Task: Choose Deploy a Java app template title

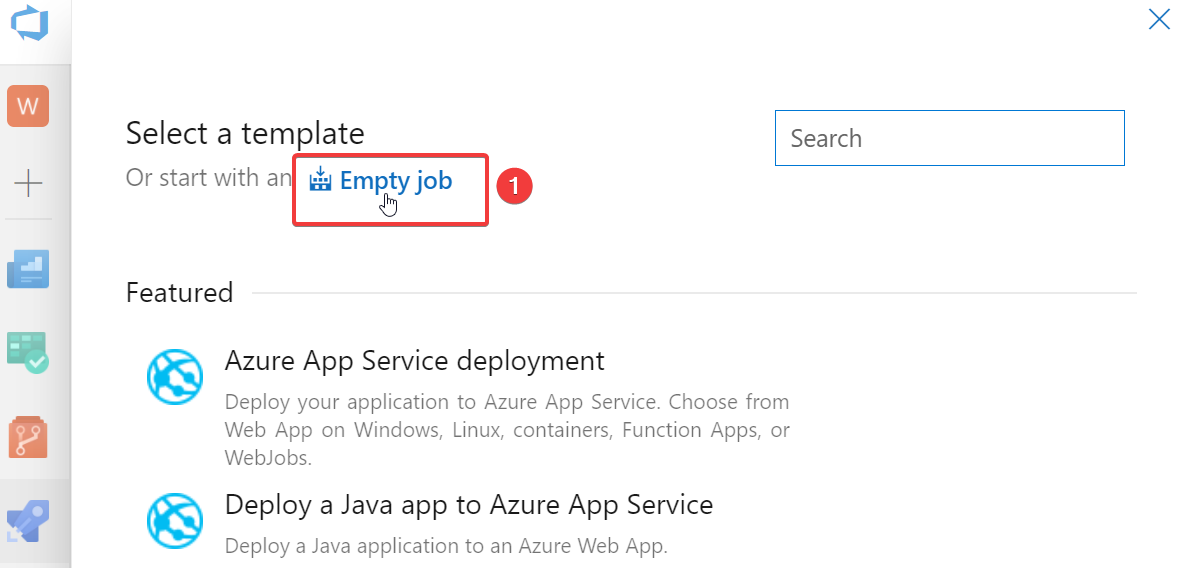Action: 468,504
